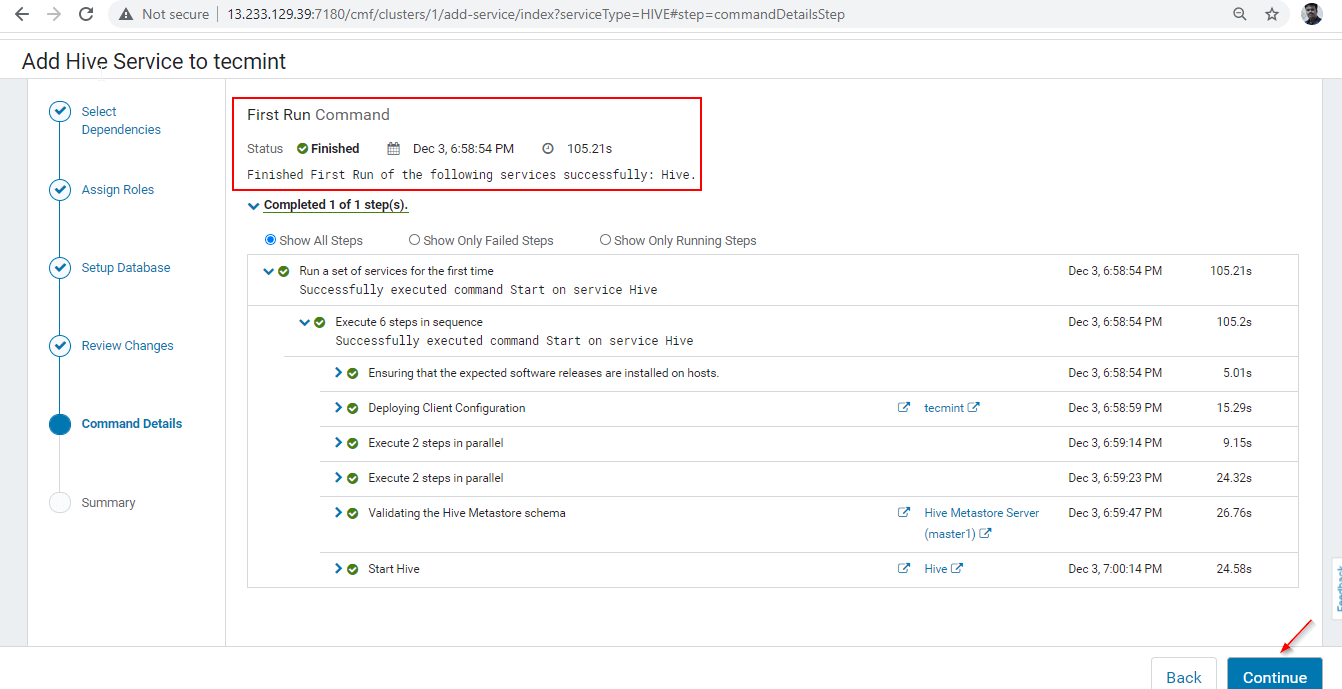Go to the Assign Roles wizard step
The width and height of the screenshot is (1342, 689).
[x=118, y=190]
